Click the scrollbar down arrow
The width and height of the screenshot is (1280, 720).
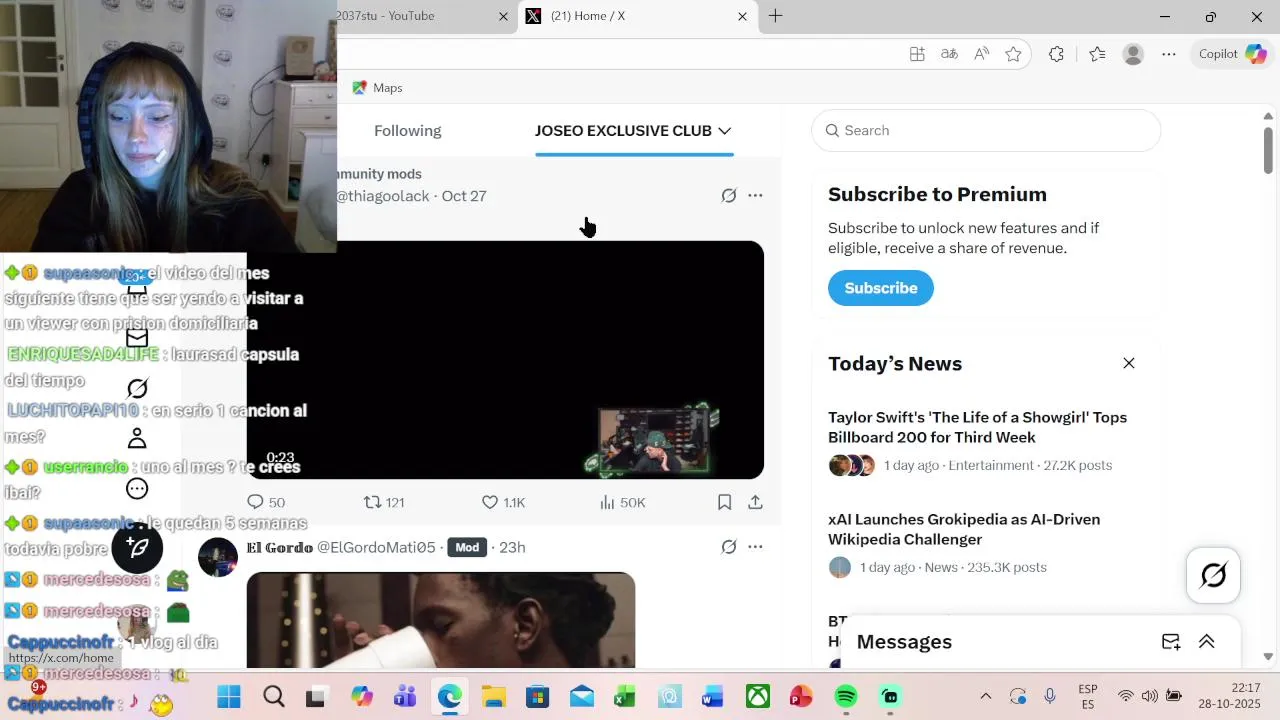(x=1268, y=657)
